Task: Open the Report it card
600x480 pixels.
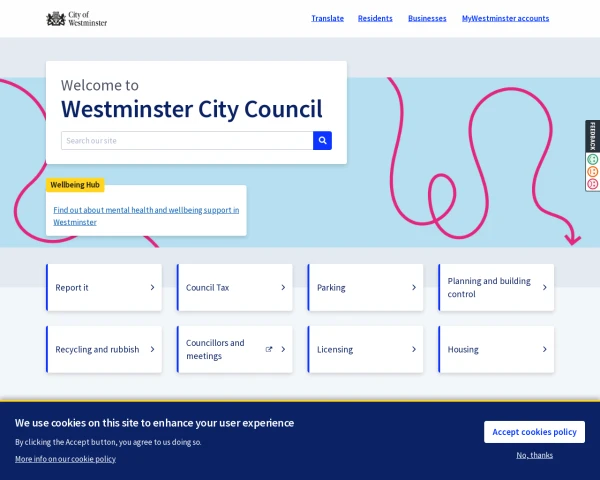Action: [104, 287]
